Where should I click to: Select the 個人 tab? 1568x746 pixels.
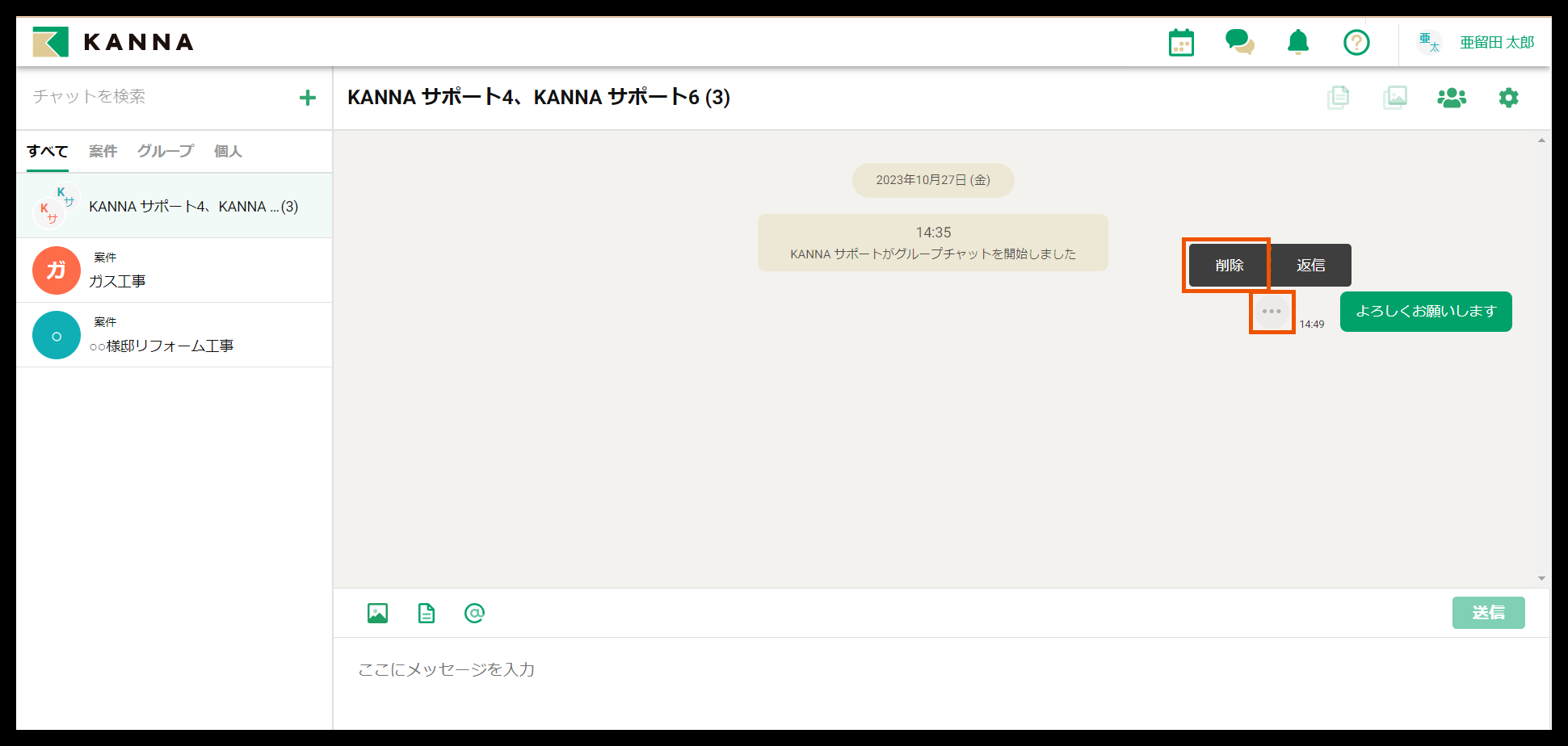click(228, 151)
